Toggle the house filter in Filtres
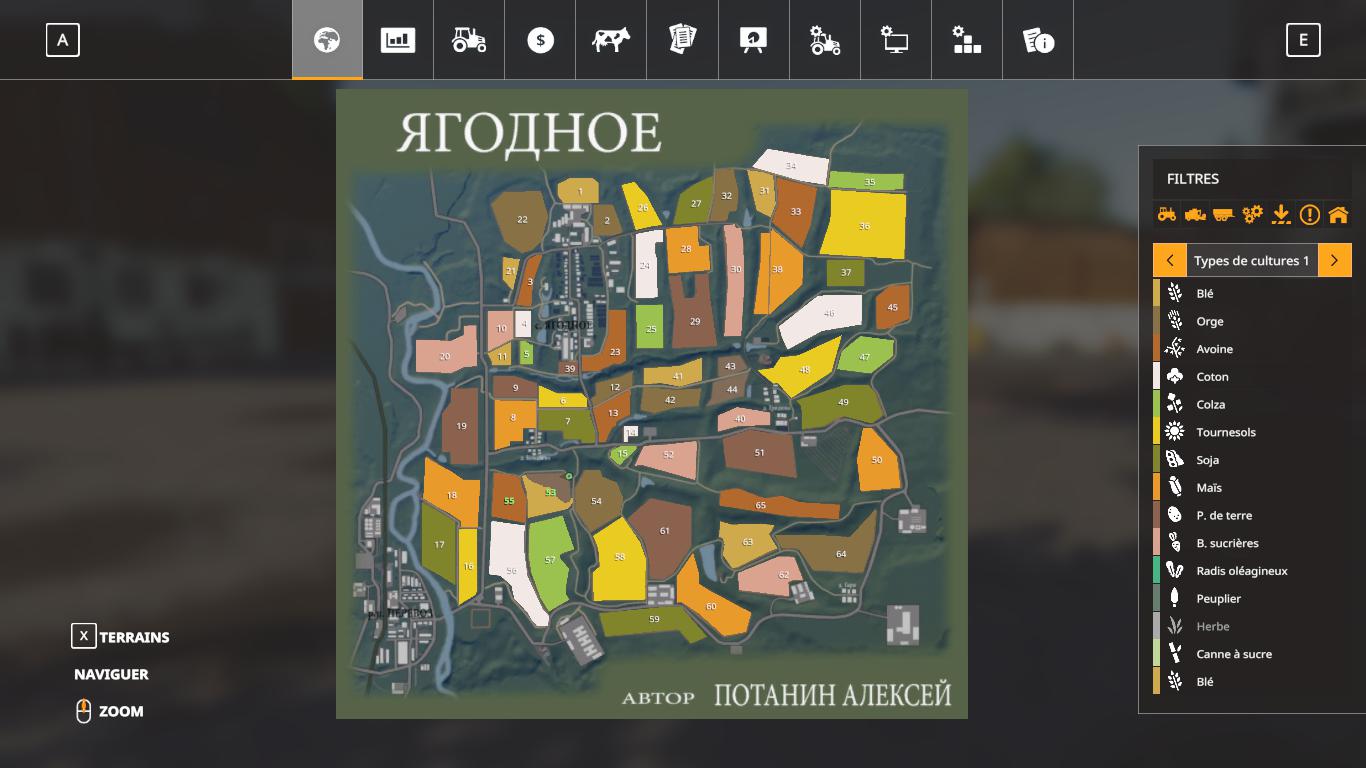 1338,214
